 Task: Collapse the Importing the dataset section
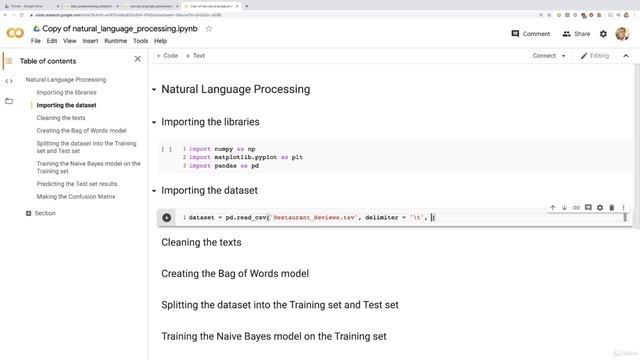click(x=154, y=191)
